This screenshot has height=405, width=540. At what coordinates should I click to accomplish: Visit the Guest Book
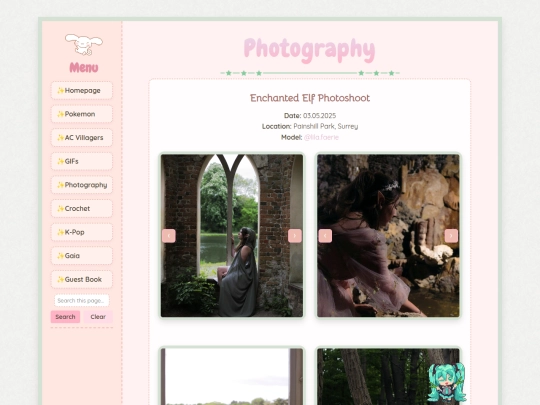click(x=82, y=279)
